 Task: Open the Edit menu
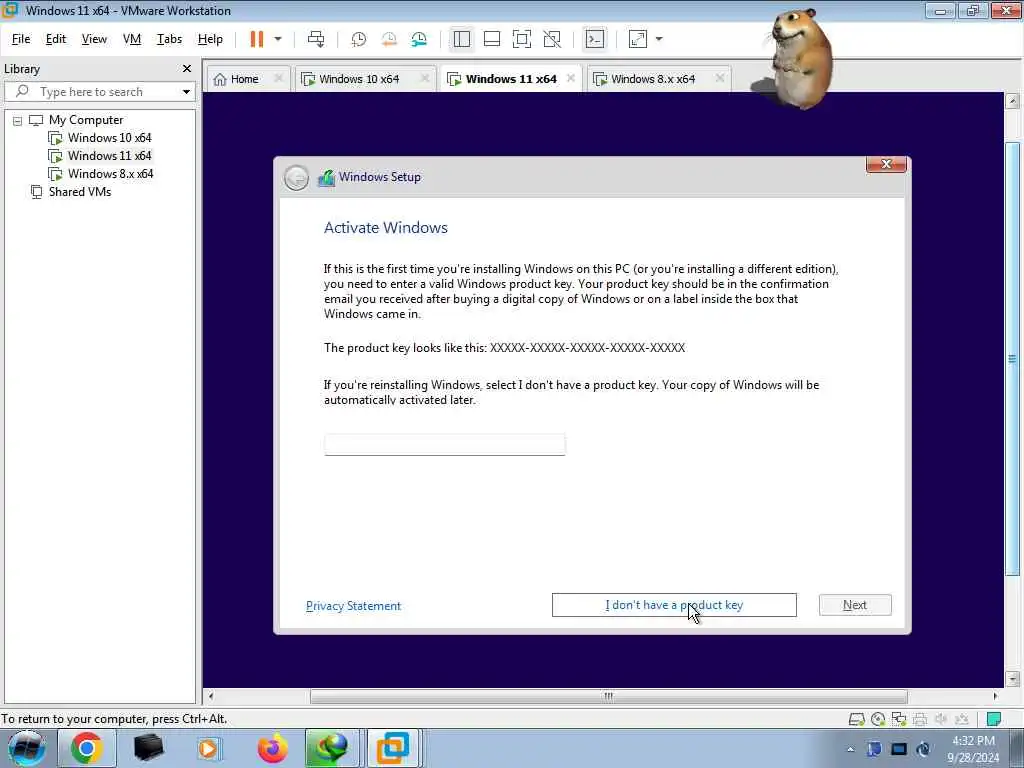[56, 39]
